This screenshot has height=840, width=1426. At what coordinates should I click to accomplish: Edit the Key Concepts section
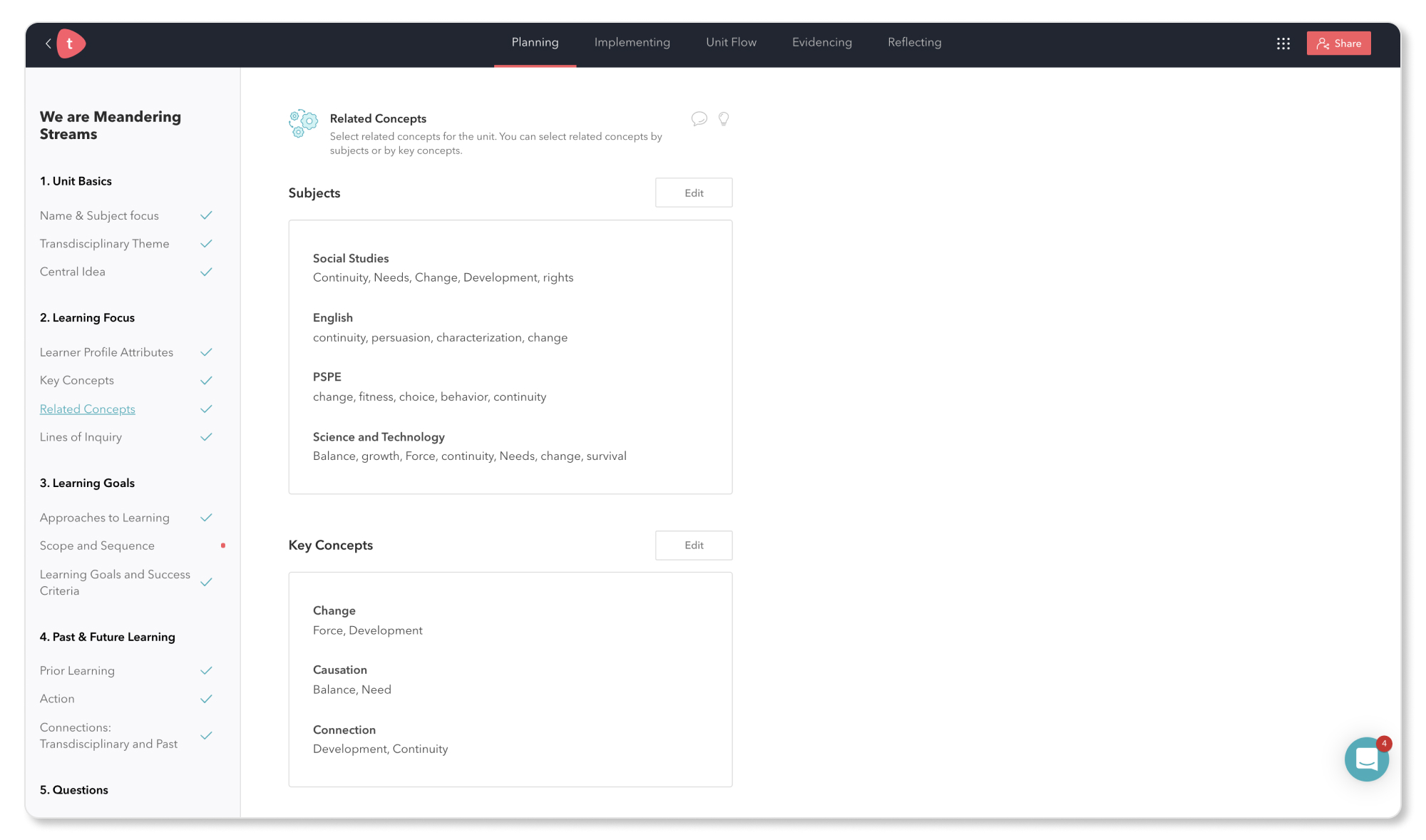point(693,546)
